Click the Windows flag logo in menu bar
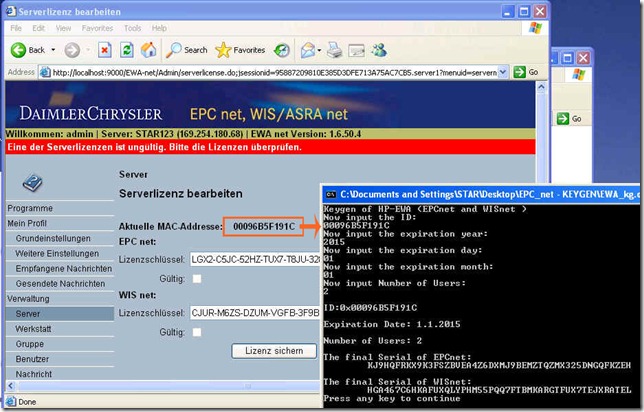Screen dimensions: 644x412 click(535, 28)
